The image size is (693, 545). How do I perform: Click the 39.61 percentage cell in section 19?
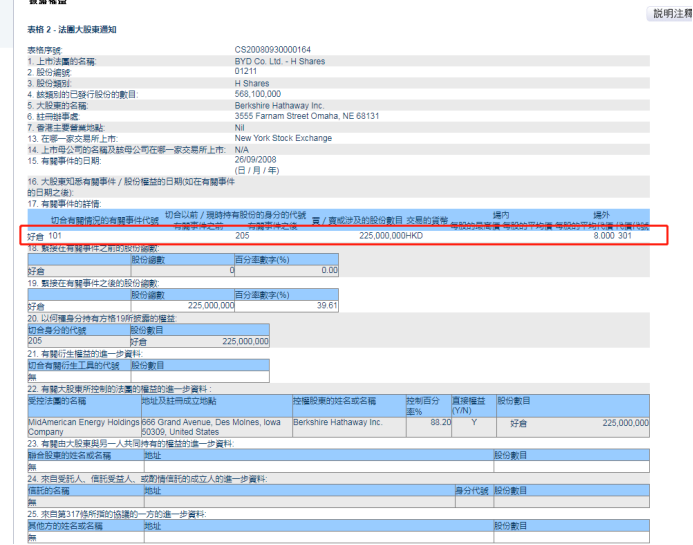326,306
